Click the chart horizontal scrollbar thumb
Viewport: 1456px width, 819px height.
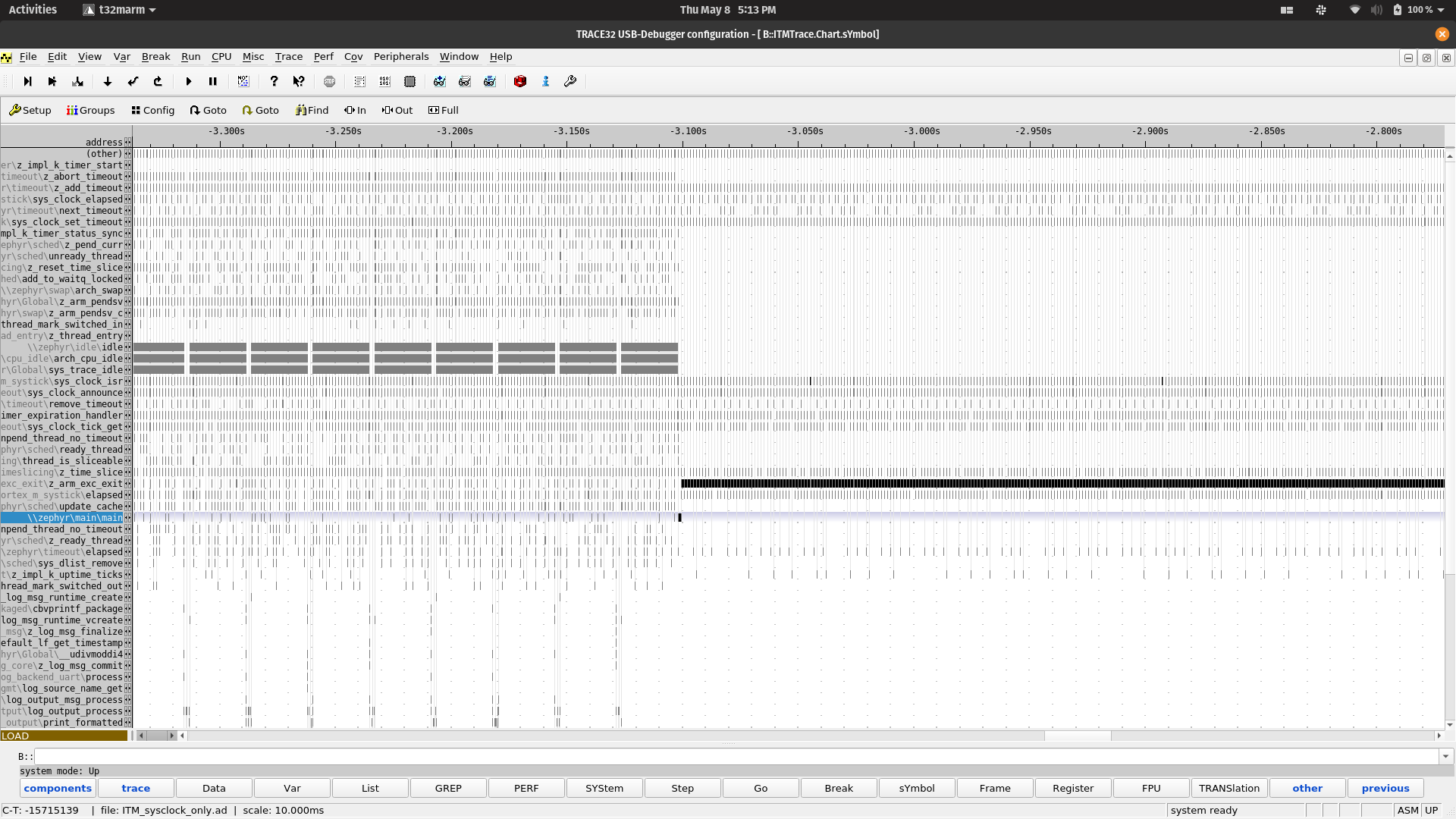click(x=1078, y=736)
